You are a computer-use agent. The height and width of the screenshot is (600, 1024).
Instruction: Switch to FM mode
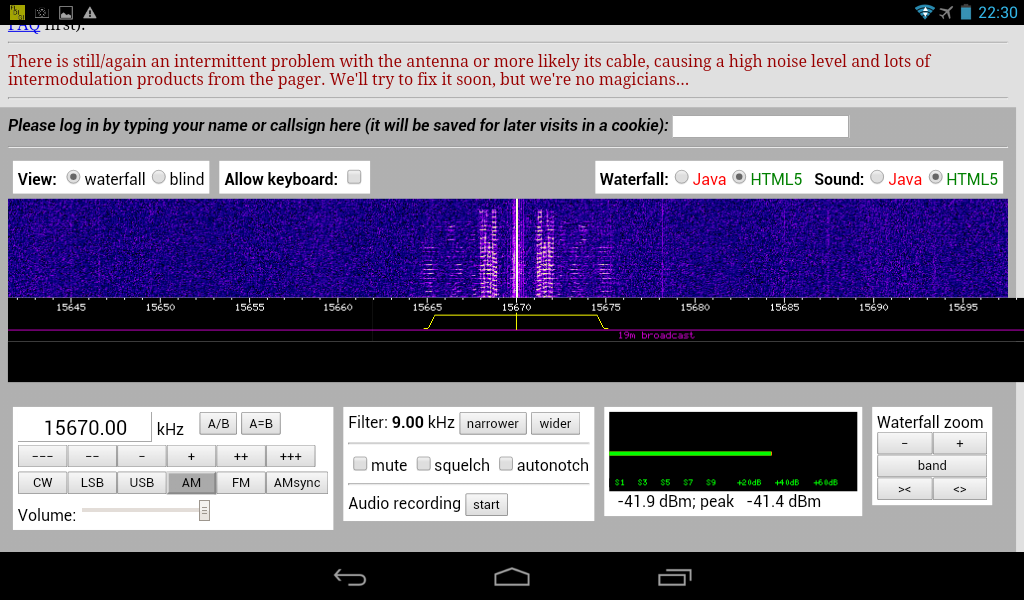point(241,482)
